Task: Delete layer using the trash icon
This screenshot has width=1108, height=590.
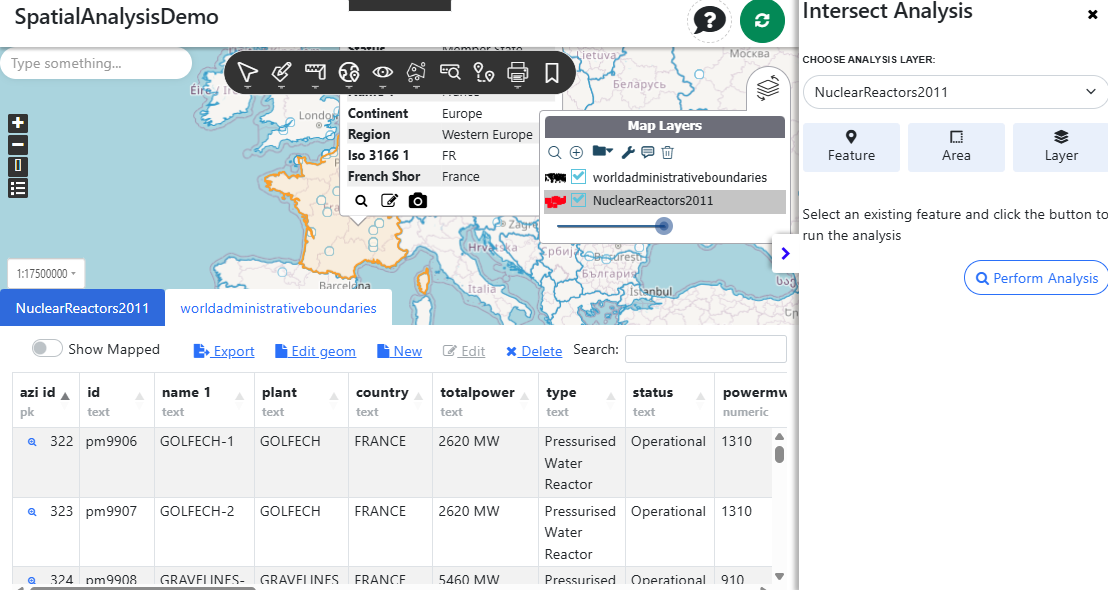Action: pos(668,152)
